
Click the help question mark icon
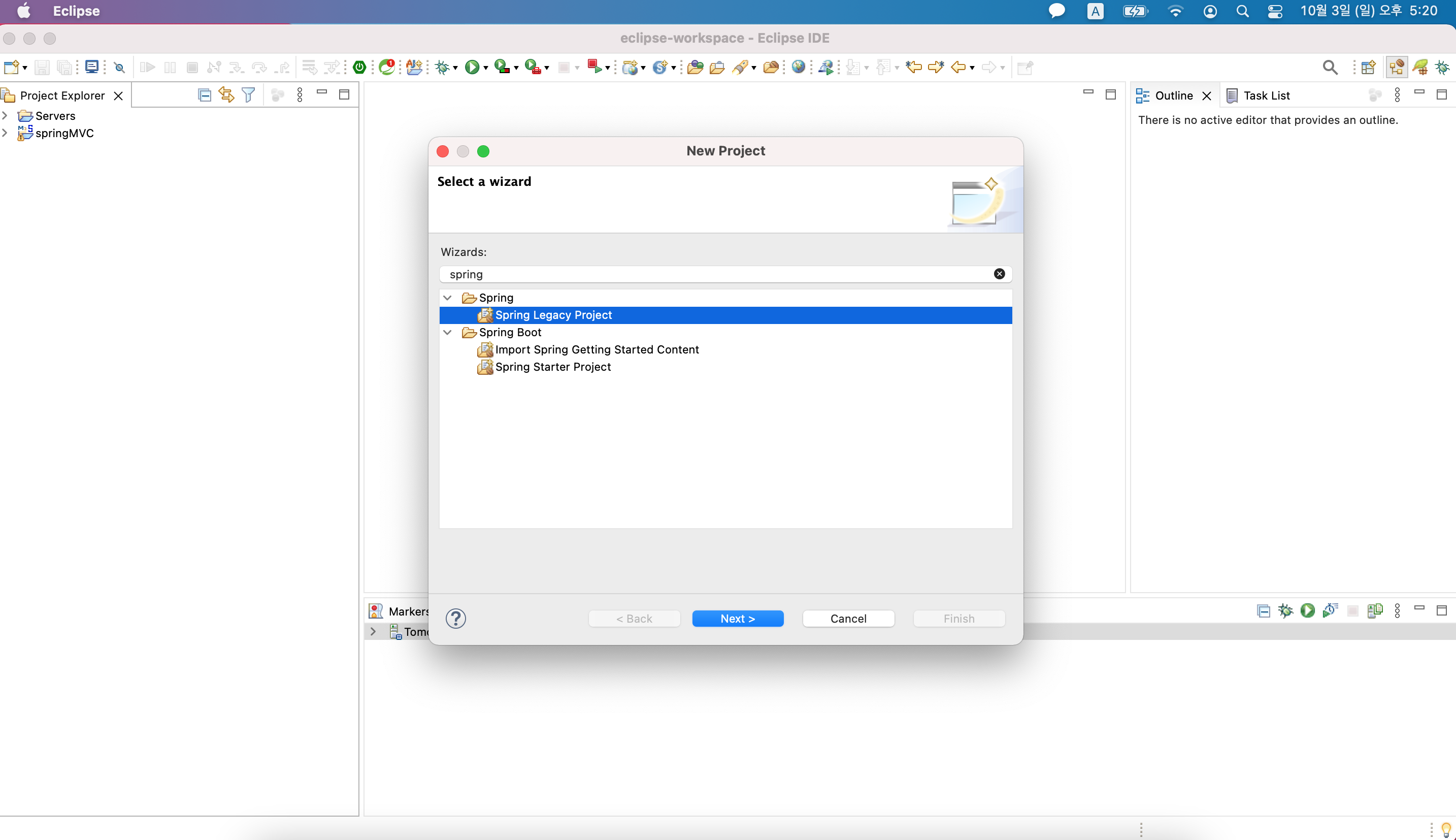point(455,619)
